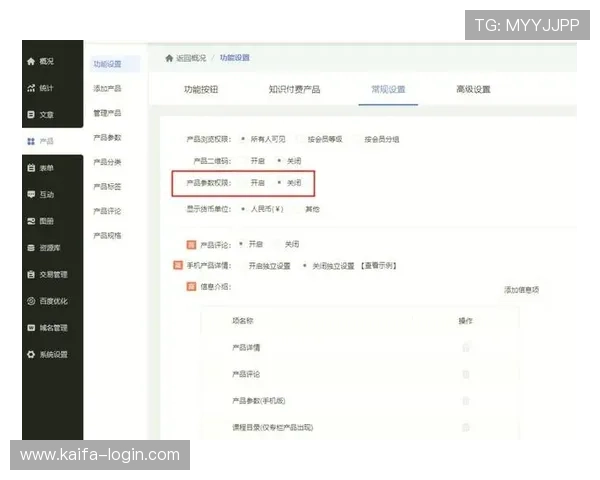Select 所有人可见 for 产品浏览权限
600x480 pixels.
point(243,139)
